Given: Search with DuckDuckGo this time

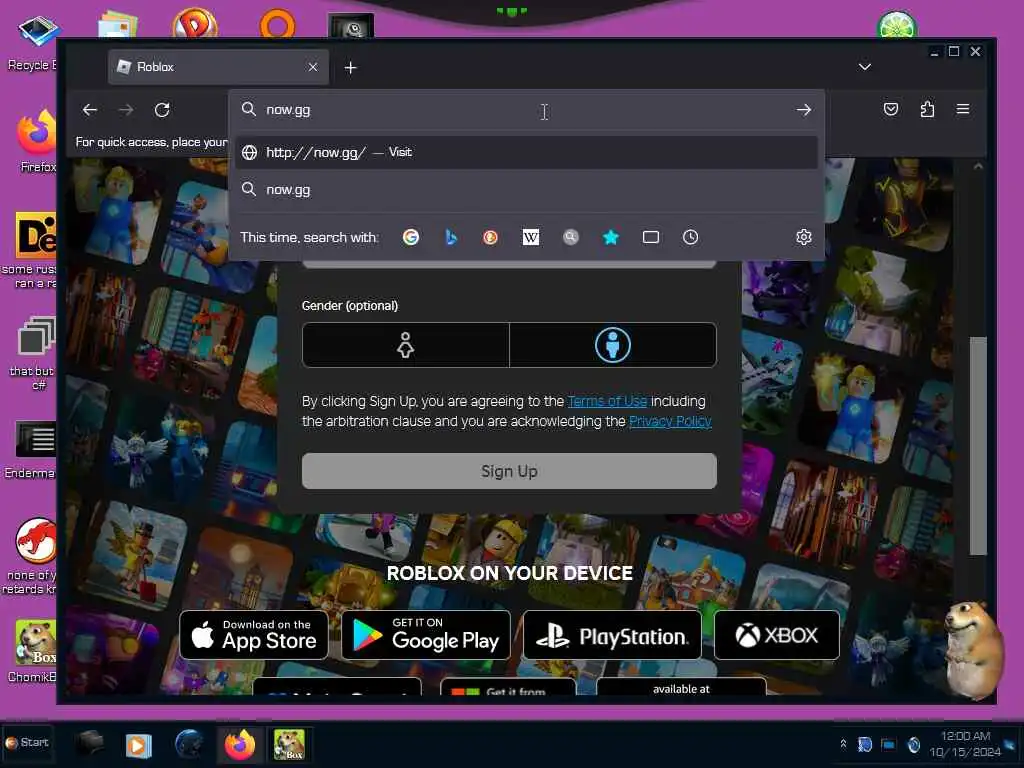Looking at the screenshot, I should [x=490, y=237].
